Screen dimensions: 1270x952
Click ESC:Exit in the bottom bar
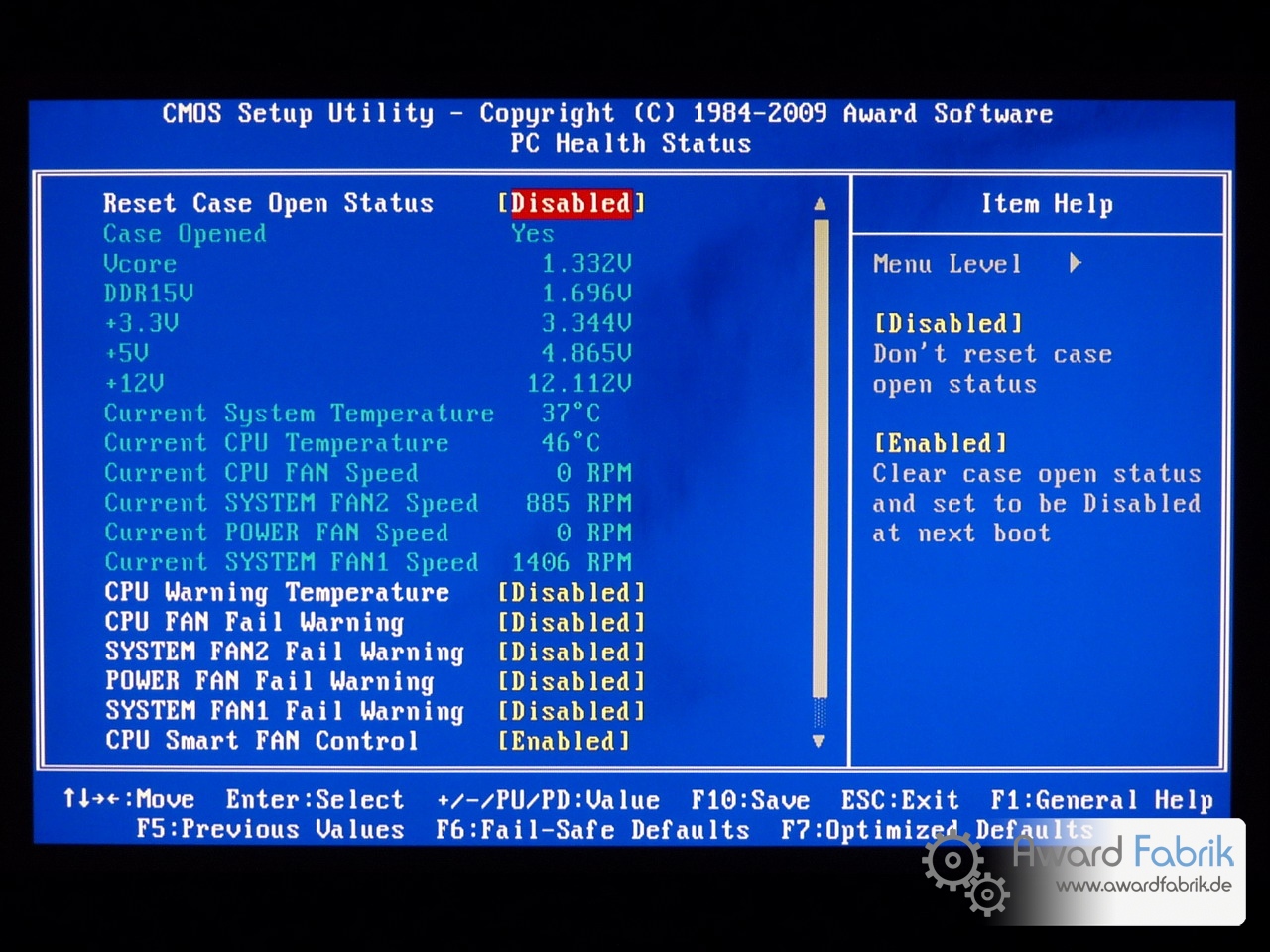900,800
